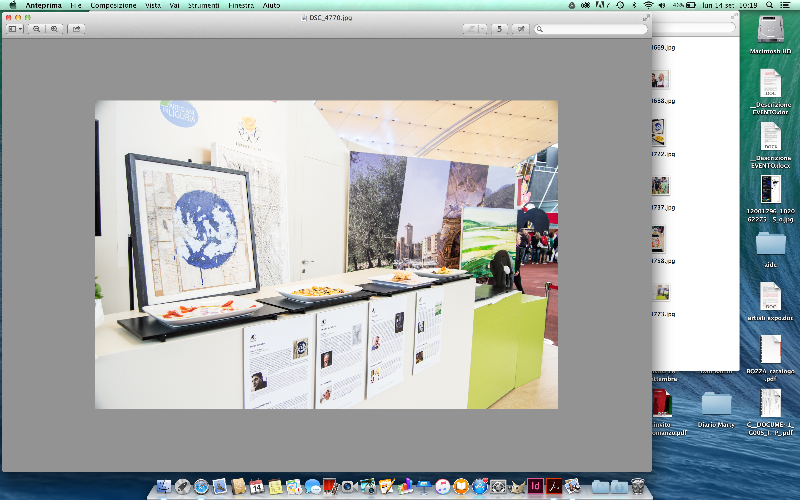Open iTunes from the Dock
The image size is (800, 500).
coord(442,487)
